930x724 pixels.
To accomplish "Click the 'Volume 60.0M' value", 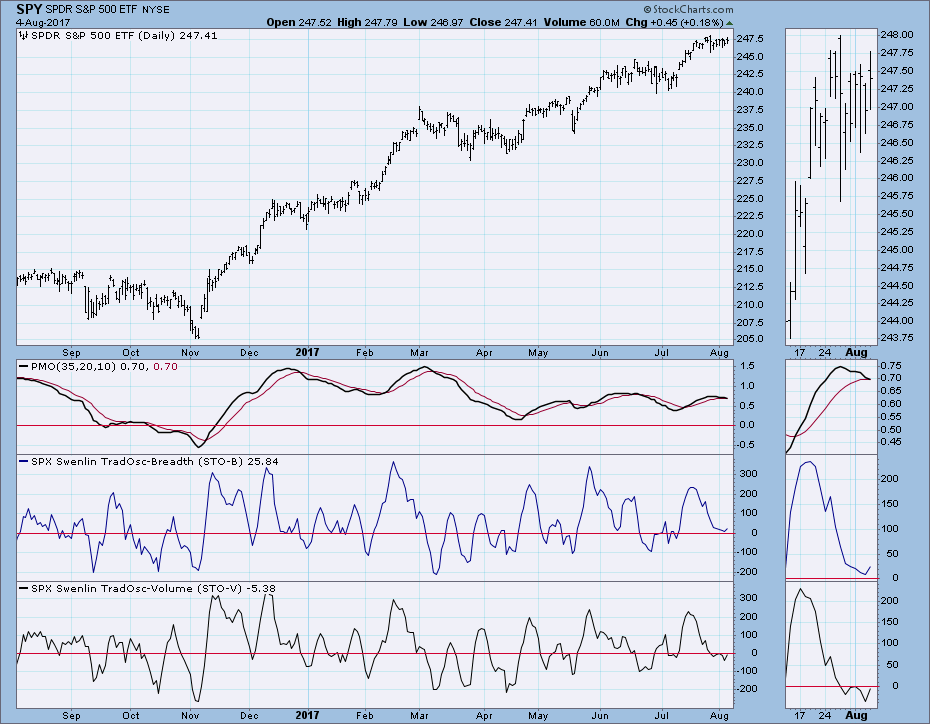I will (581, 22).
